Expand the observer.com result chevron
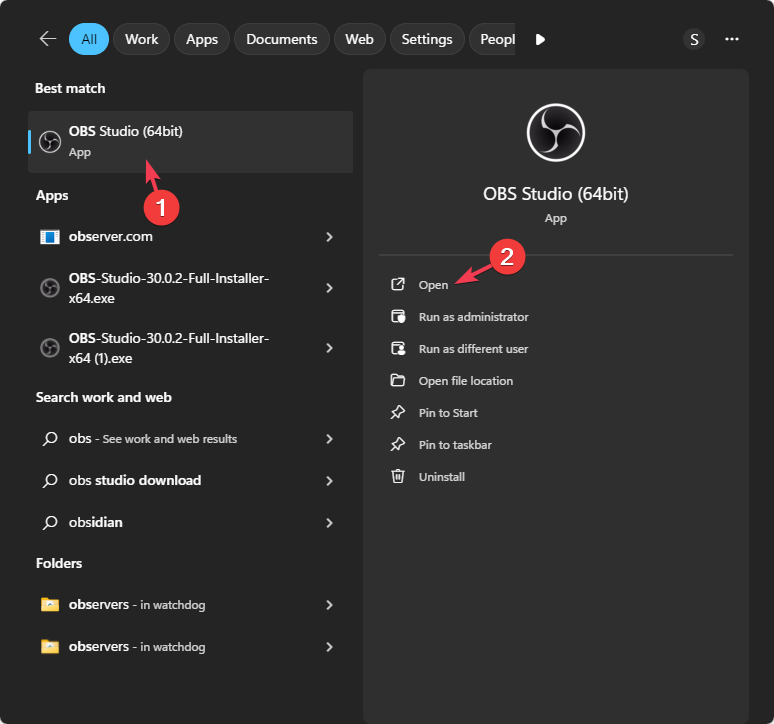The height and width of the screenshot is (724, 774). 330,237
